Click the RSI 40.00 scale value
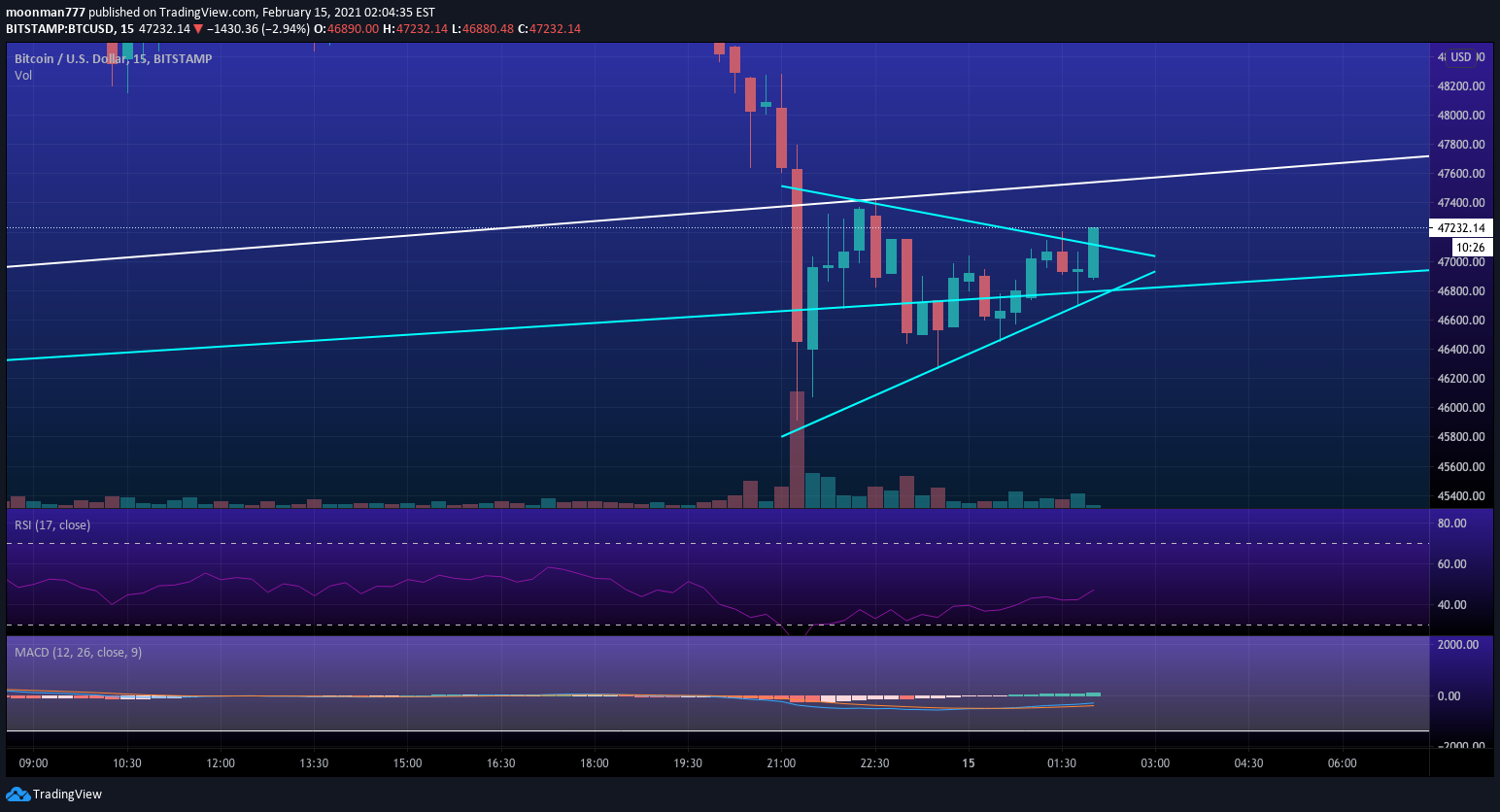Image resolution: width=1500 pixels, height=812 pixels. 1451,604
